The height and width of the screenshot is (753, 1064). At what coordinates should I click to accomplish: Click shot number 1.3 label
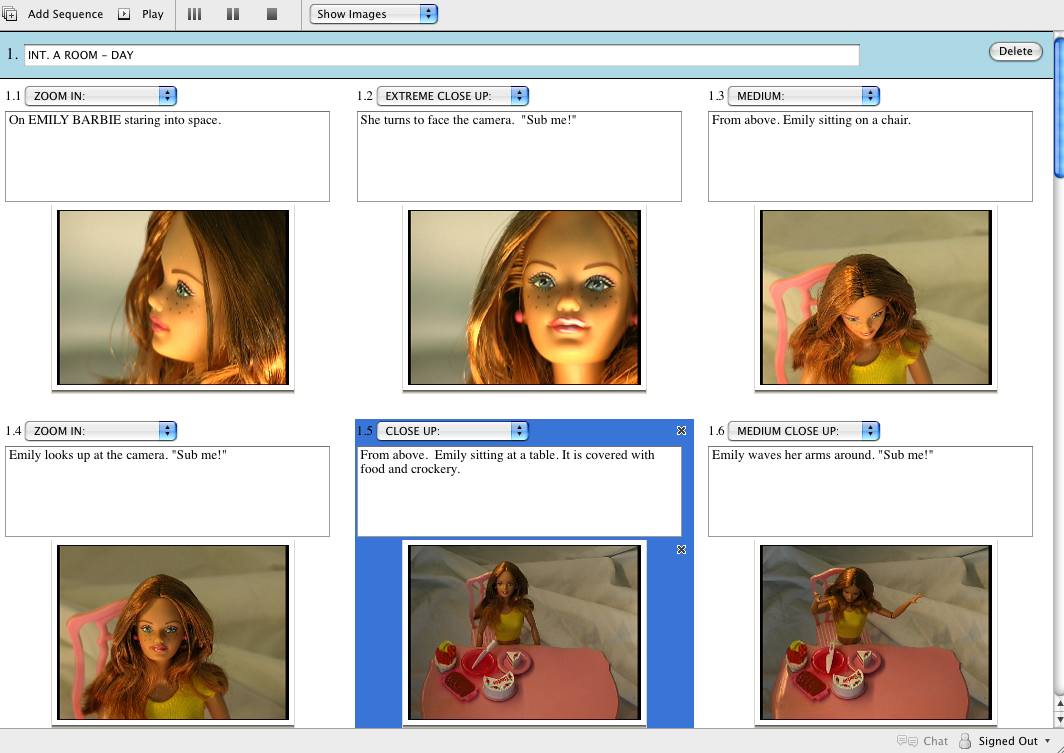click(716, 96)
